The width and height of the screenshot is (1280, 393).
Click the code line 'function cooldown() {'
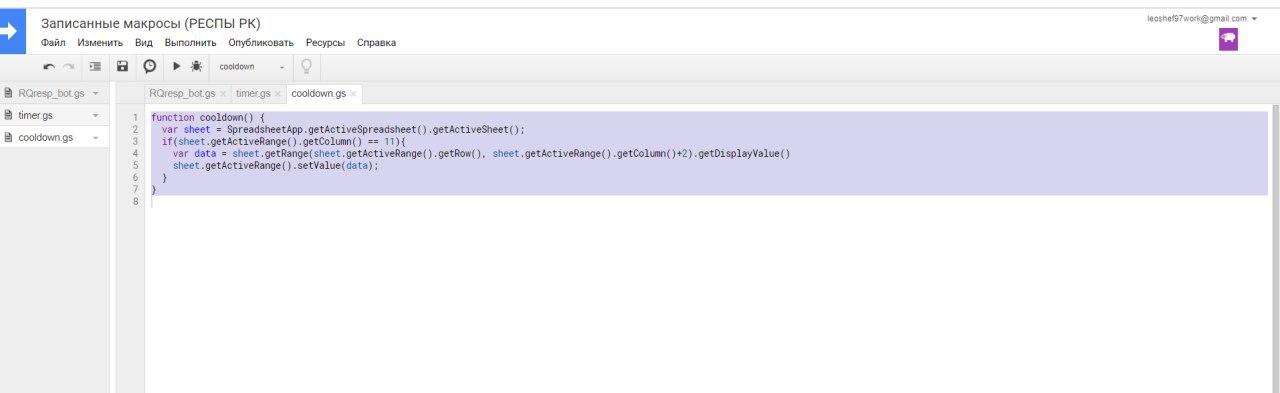208,117
